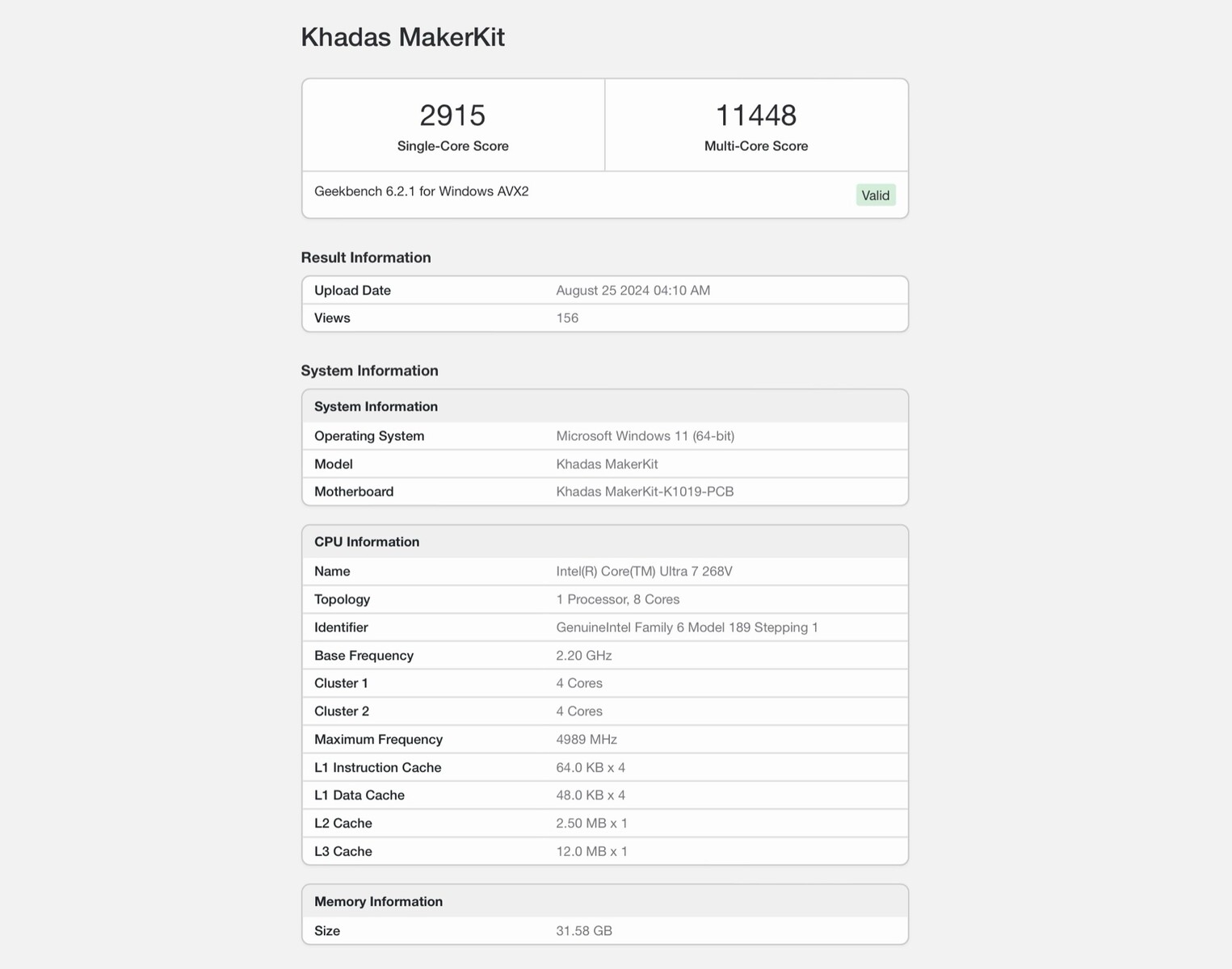
Task: Click the Result Information heading
Action: coord(366,258)
